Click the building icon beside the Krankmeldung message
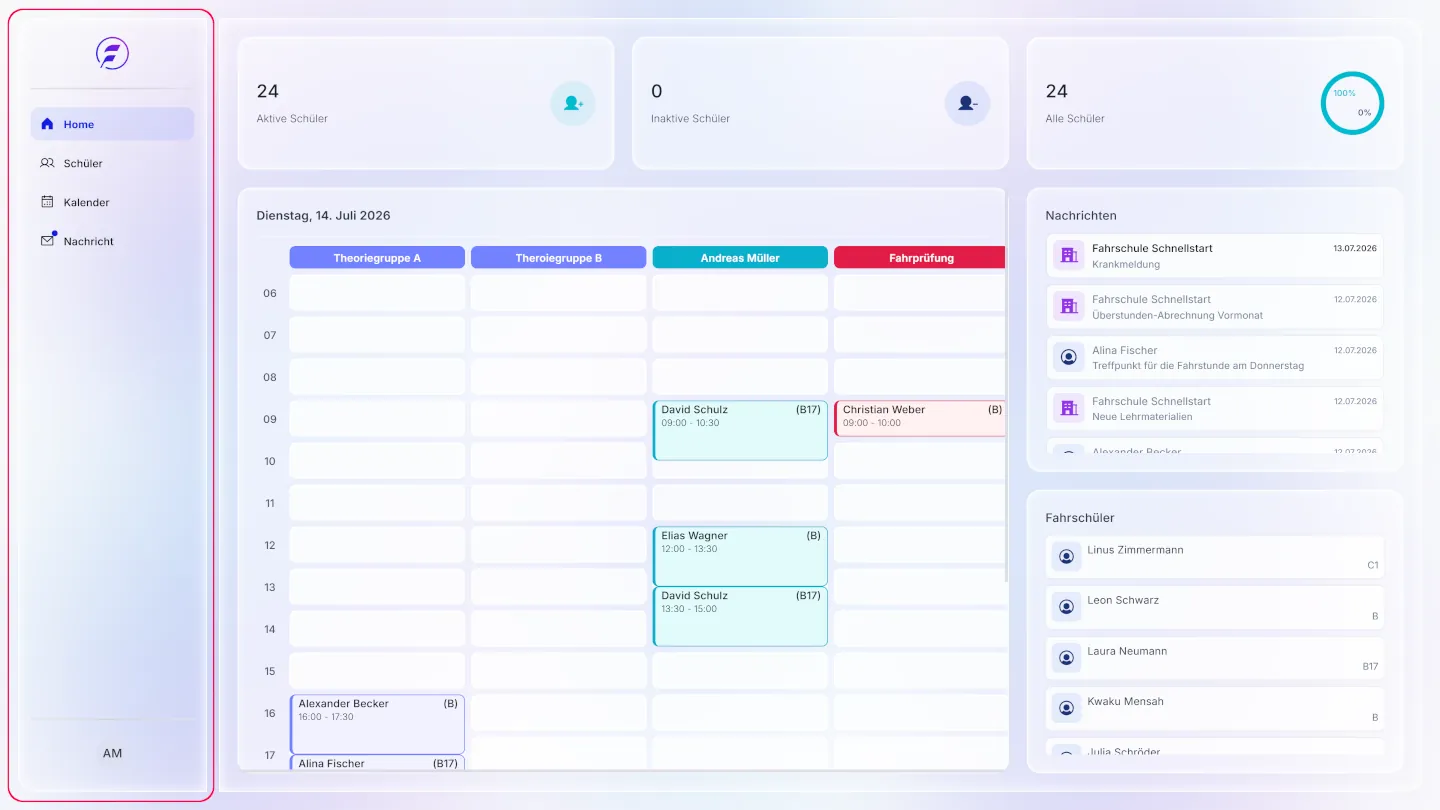 pyautogui.click(x=1068, y=256)
